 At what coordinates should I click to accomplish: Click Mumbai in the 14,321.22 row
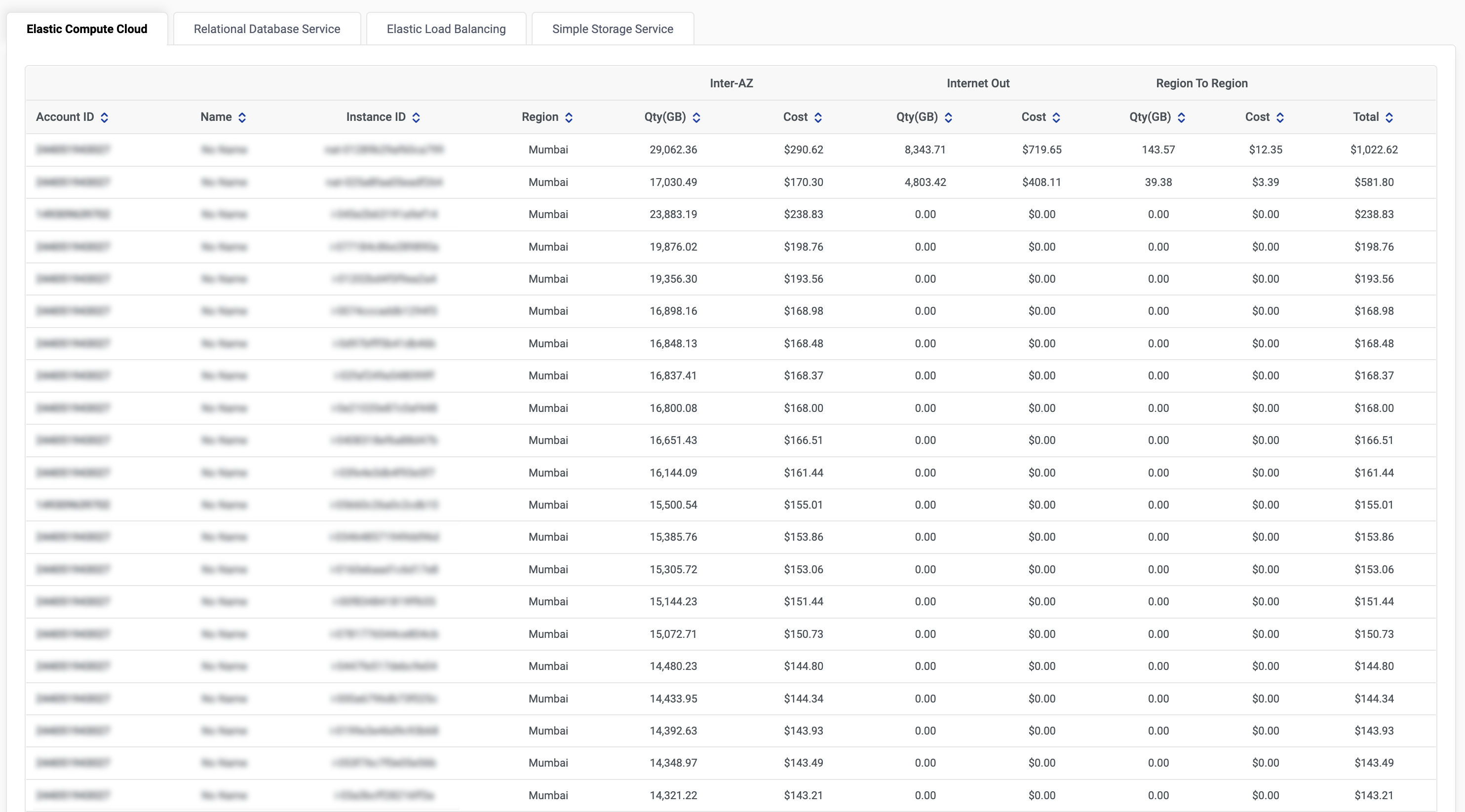[548, 796]
